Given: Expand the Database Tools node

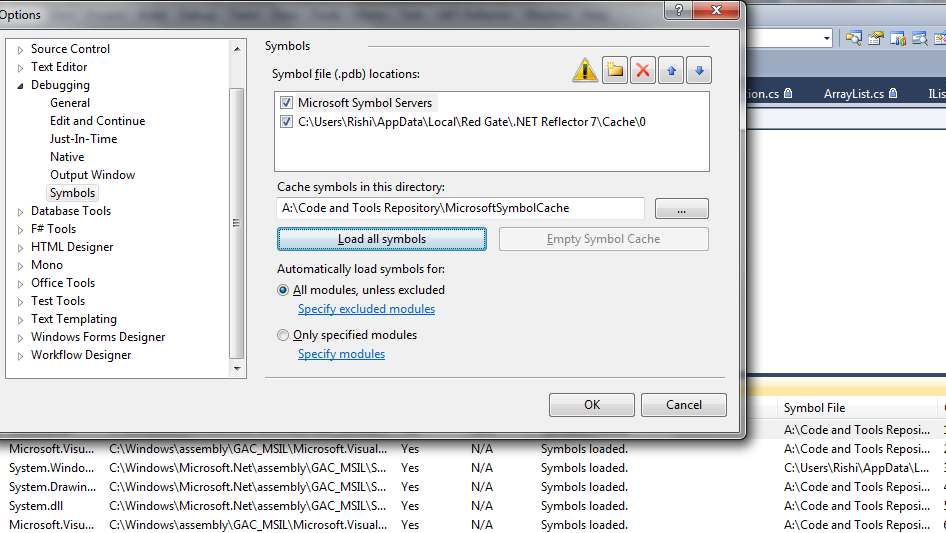Looking at the screenshot, I should [20, 212].
